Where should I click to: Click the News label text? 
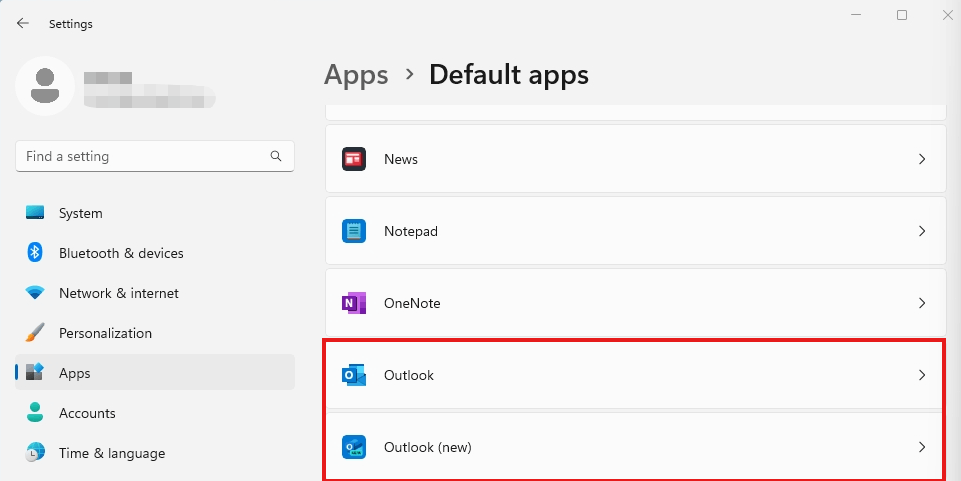pyautogui.click(x=401, y=159)
